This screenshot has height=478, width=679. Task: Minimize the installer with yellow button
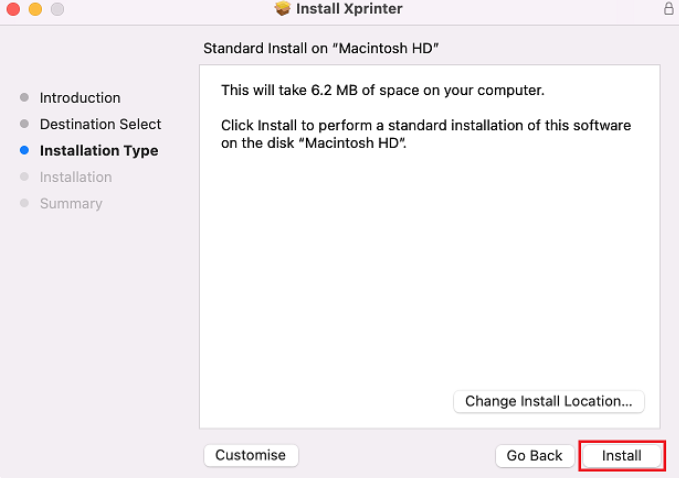36,9
